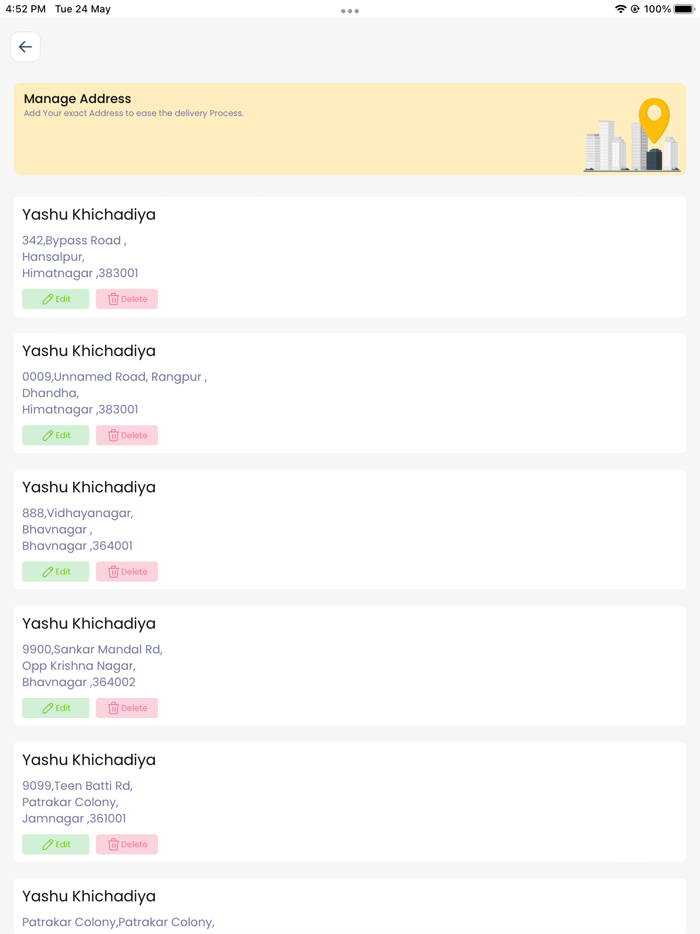Delete the 888,Vidhayanagar Bhavnagar address

click(127, 572)
